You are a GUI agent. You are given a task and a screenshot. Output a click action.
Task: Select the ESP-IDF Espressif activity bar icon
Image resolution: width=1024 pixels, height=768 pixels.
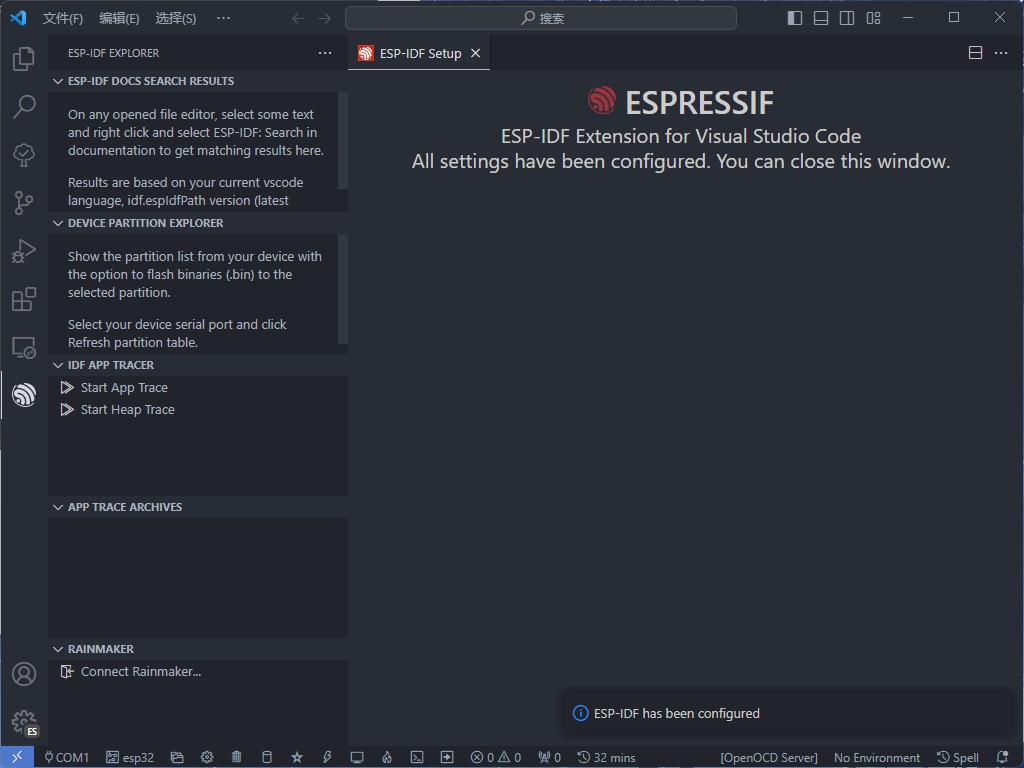(x=24, y=395)
